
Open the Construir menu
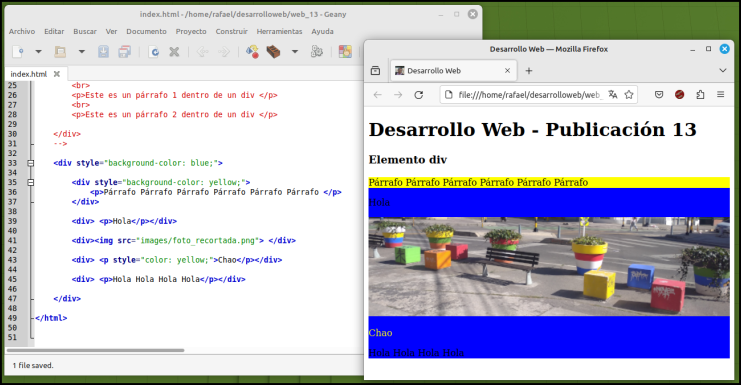[x=232, y=31]
